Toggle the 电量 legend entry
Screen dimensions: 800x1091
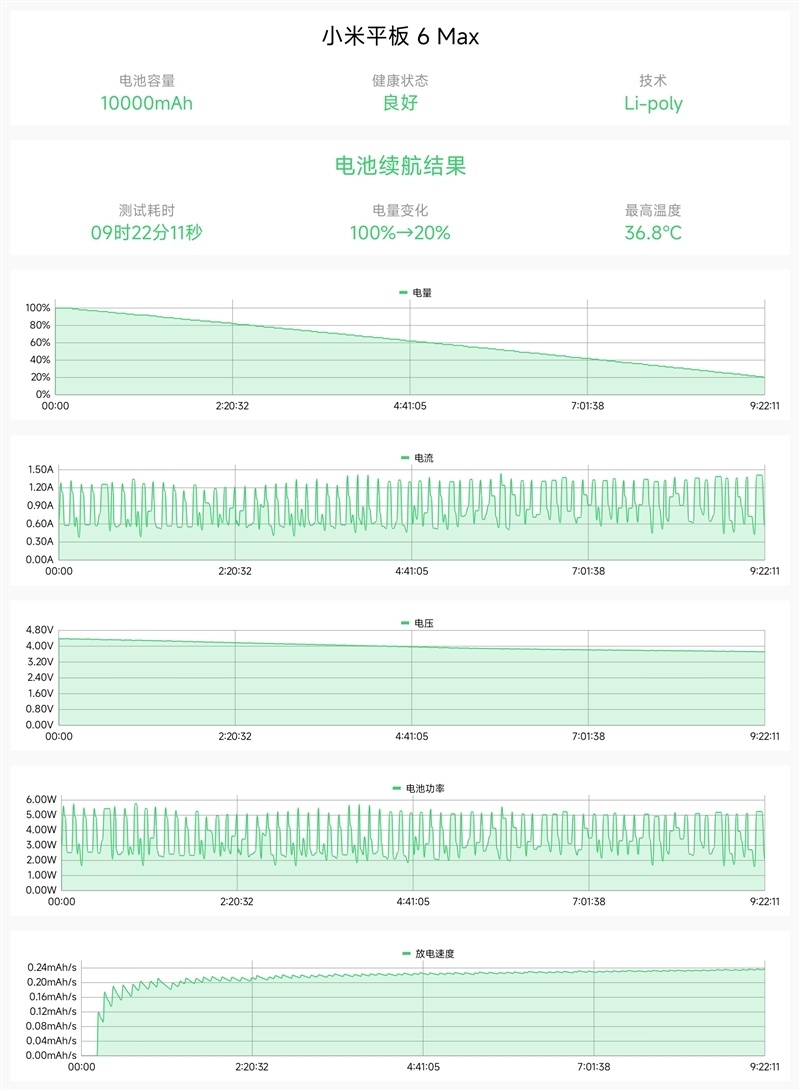point(415,293)
